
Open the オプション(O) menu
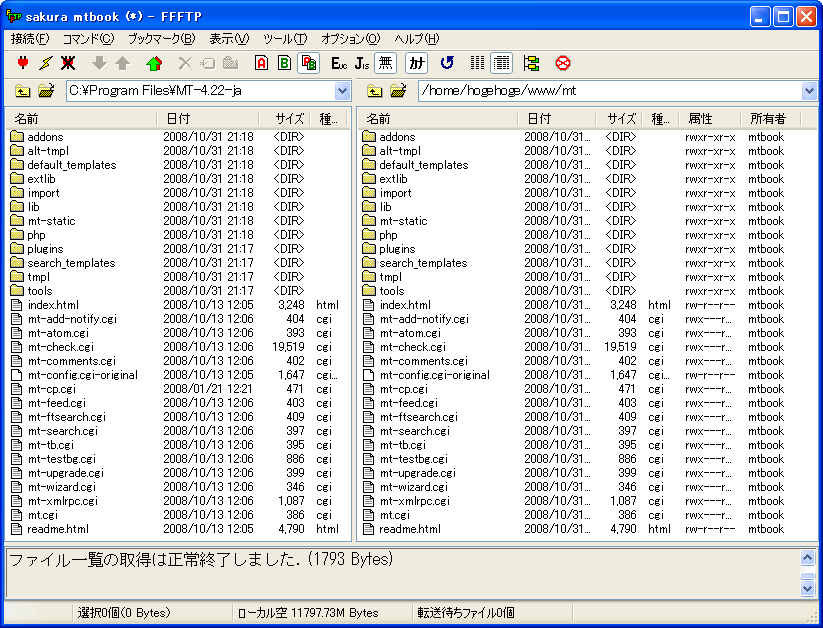[x=351, y=38]
